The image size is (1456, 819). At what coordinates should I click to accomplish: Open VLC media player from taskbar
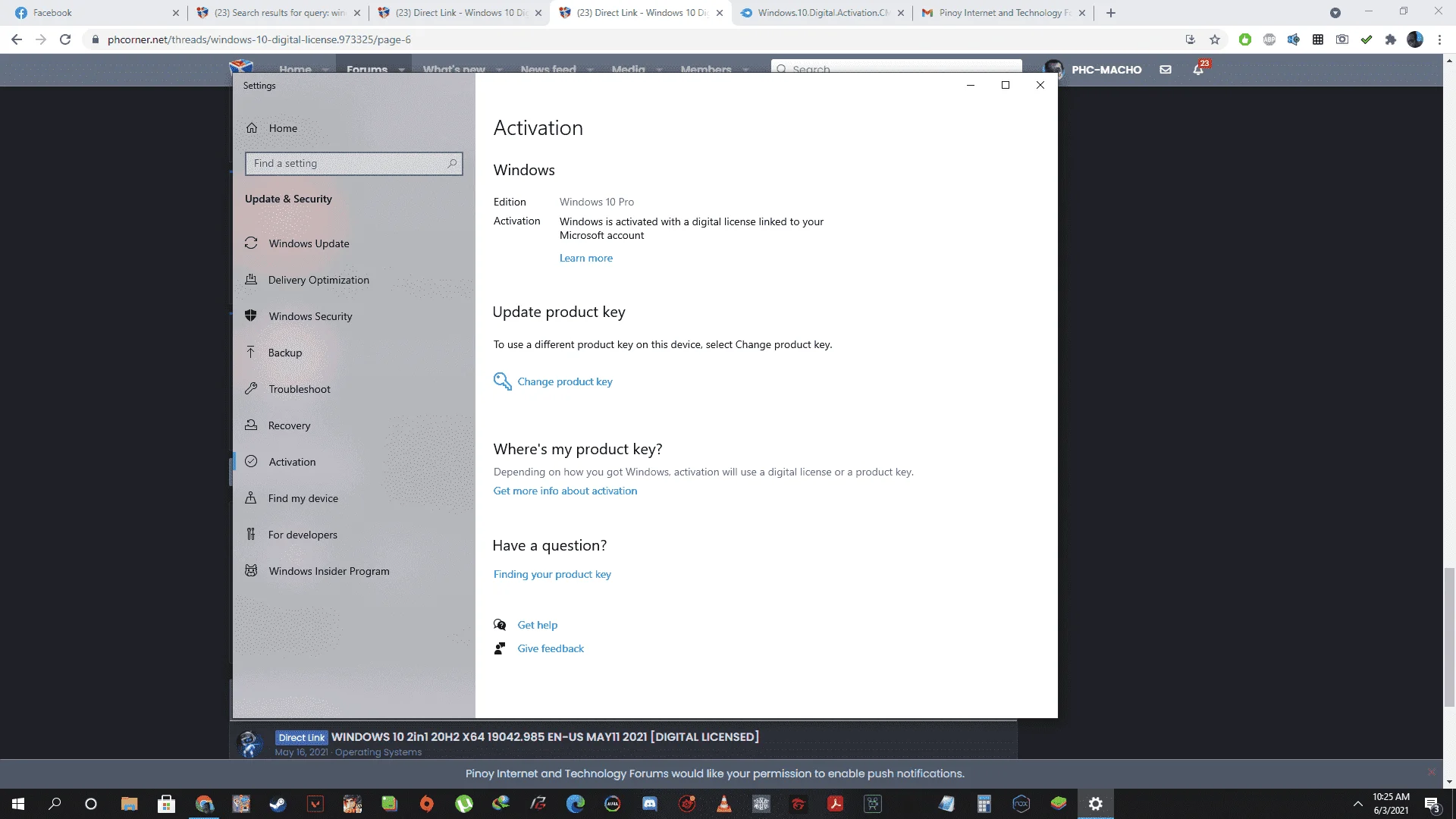click(x=724, y=804)
